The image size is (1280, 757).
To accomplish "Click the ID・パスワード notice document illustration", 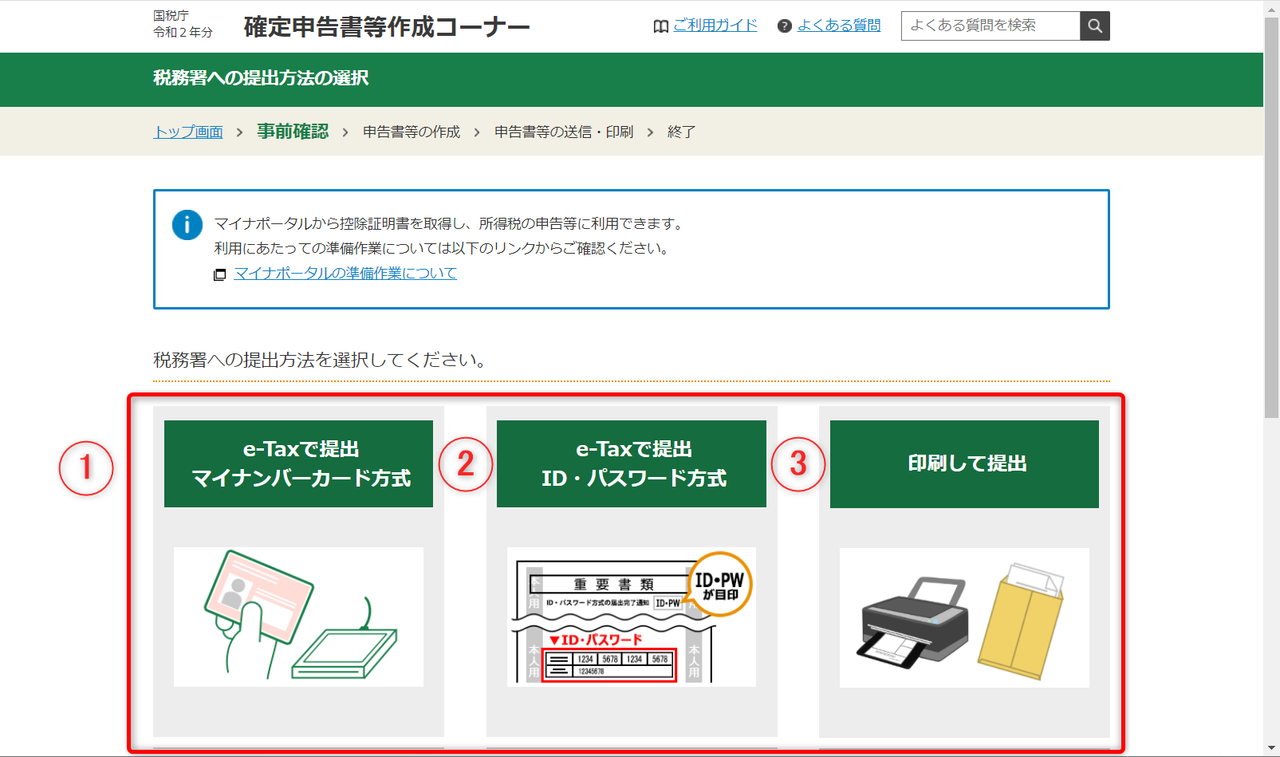I will click(632, 617).
